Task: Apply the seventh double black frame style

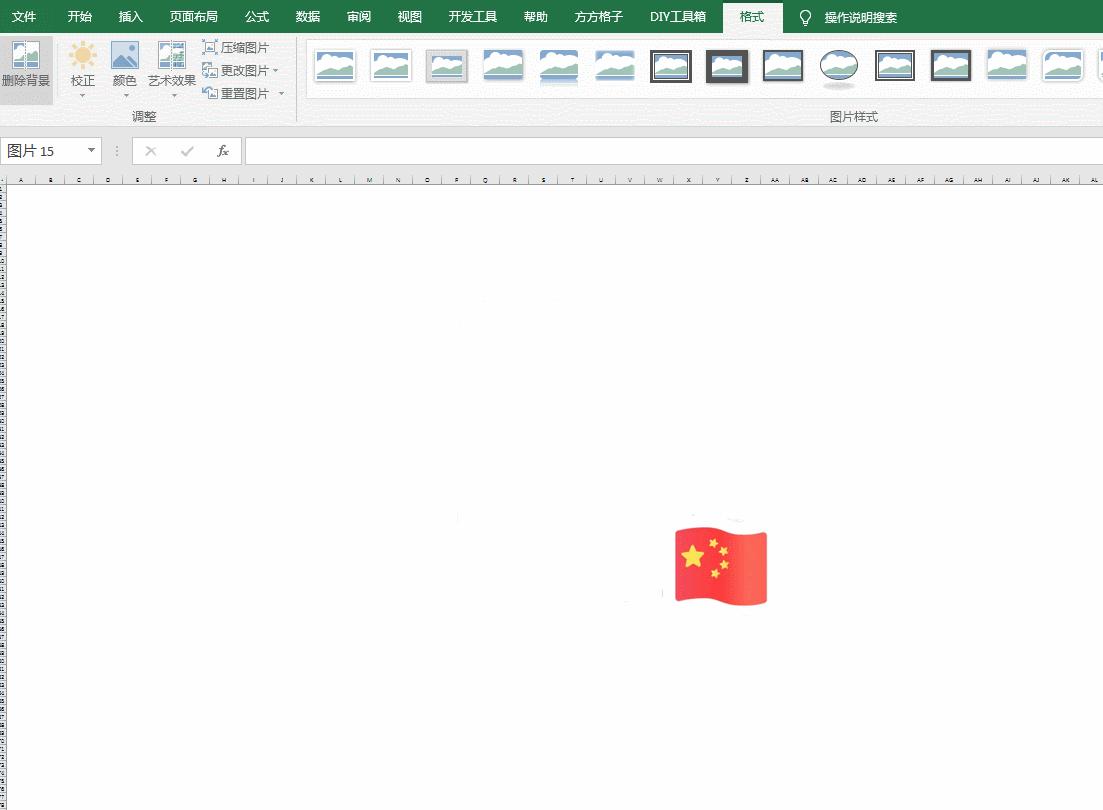Action: click(x=670, y=65)
